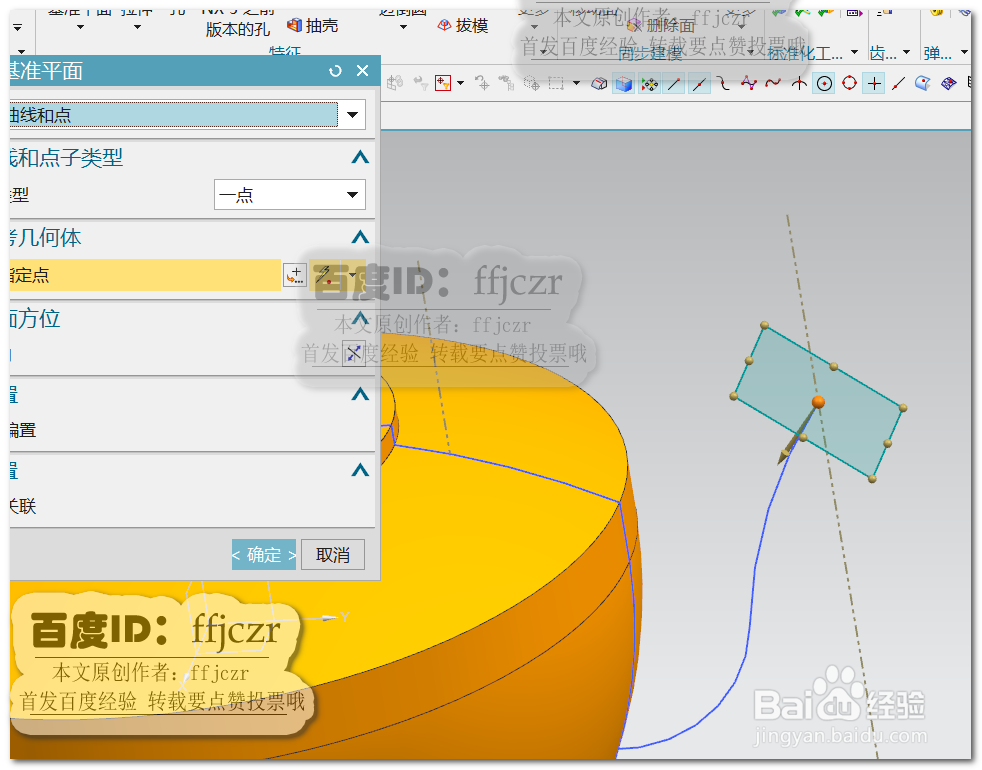
Task: Collapse the 偏置 section using its chevron
Action: coord(360,394)
